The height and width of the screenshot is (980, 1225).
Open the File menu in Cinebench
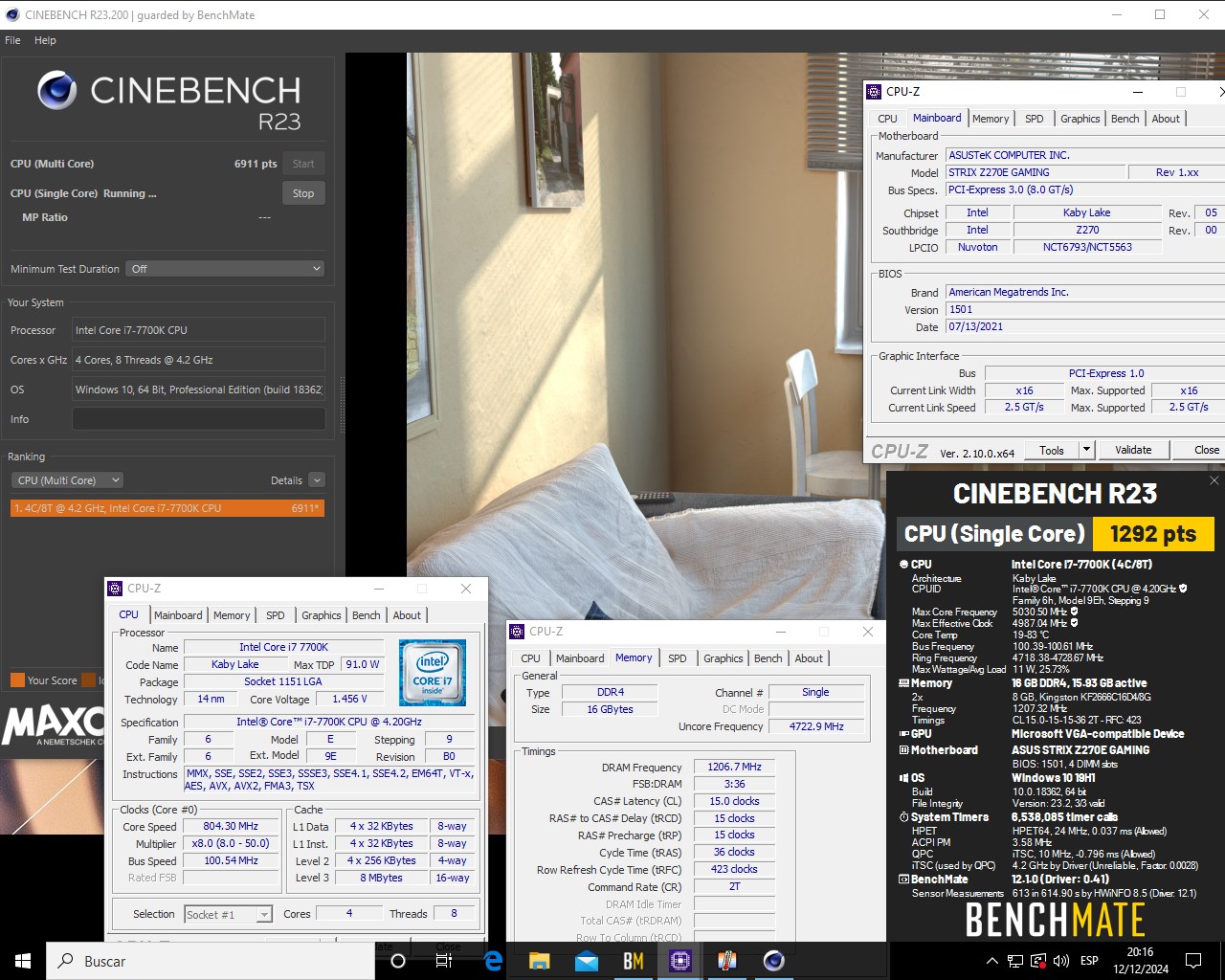(12, 40)
